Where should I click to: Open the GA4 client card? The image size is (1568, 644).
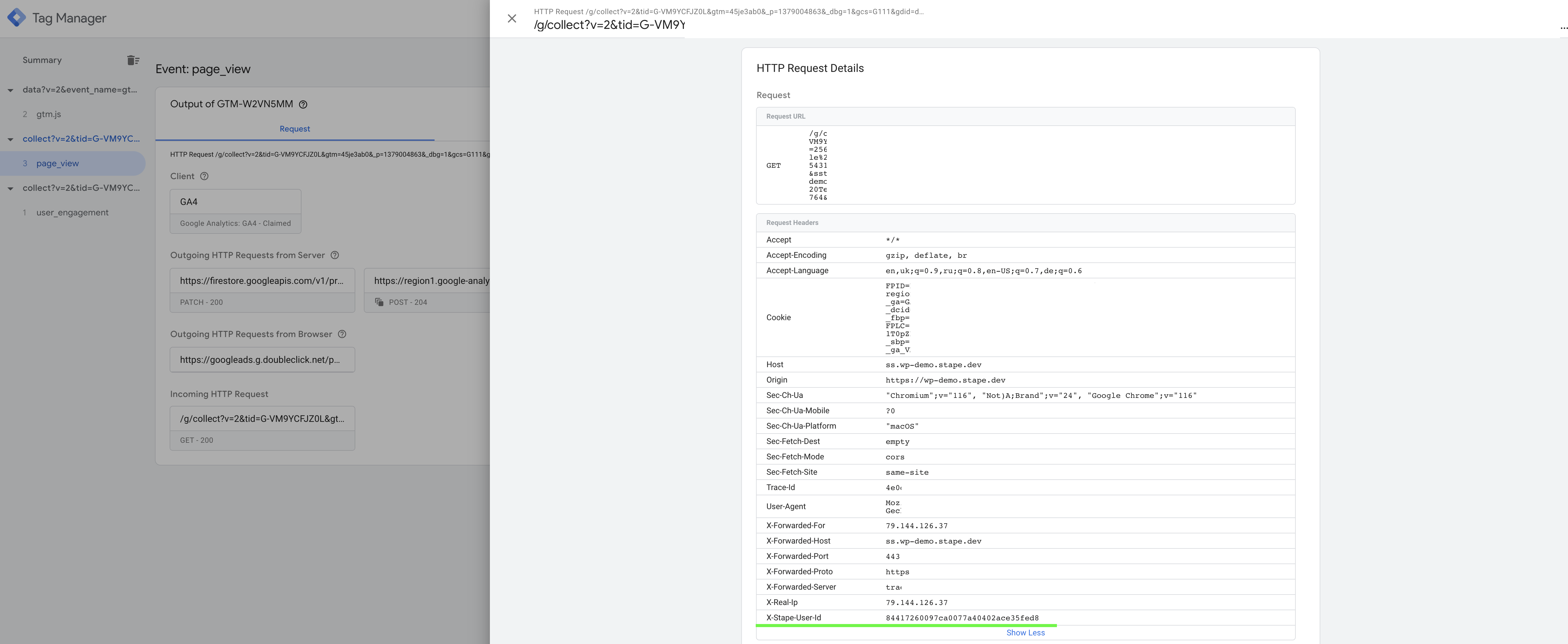click(235, 211)
